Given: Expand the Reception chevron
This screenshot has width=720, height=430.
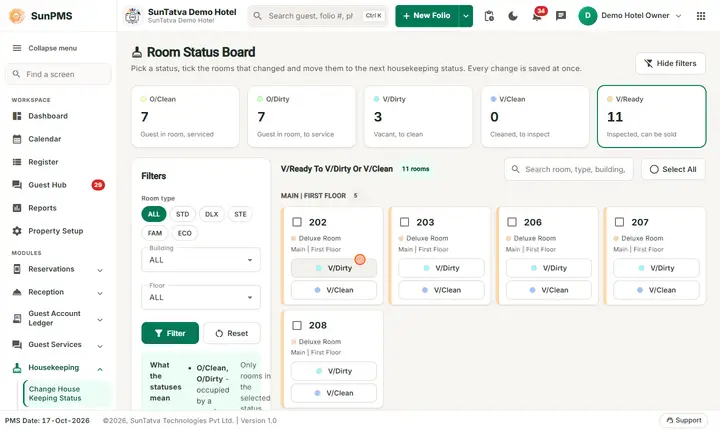Looking at the screenshot, I should [x=100, y=293].
